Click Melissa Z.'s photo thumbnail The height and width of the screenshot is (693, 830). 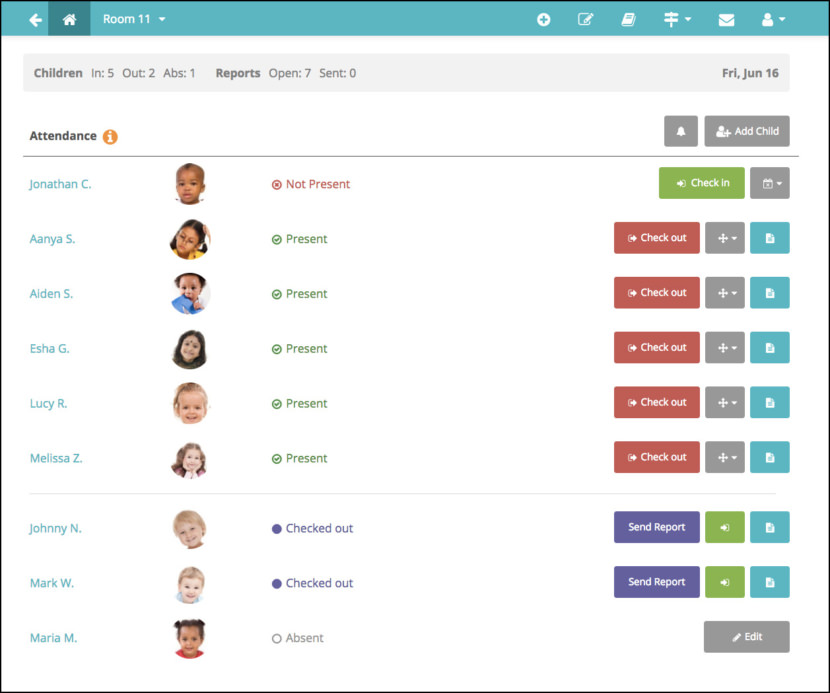(190, 460)
